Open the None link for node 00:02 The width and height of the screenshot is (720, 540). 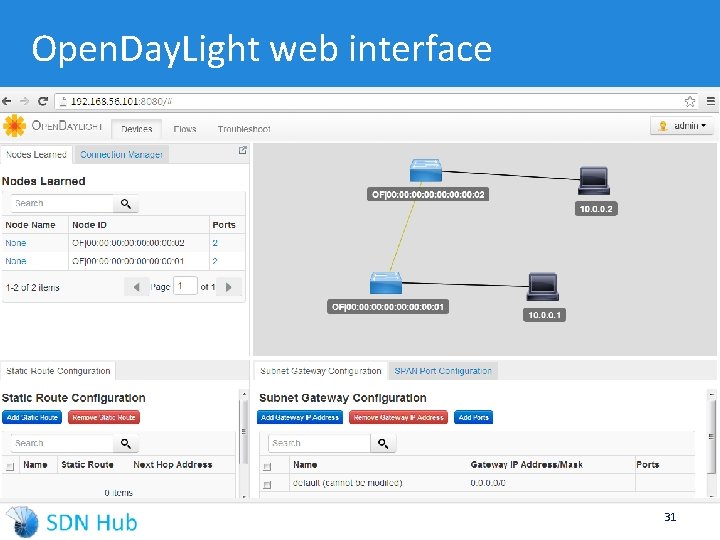click(x=16, y=243)
